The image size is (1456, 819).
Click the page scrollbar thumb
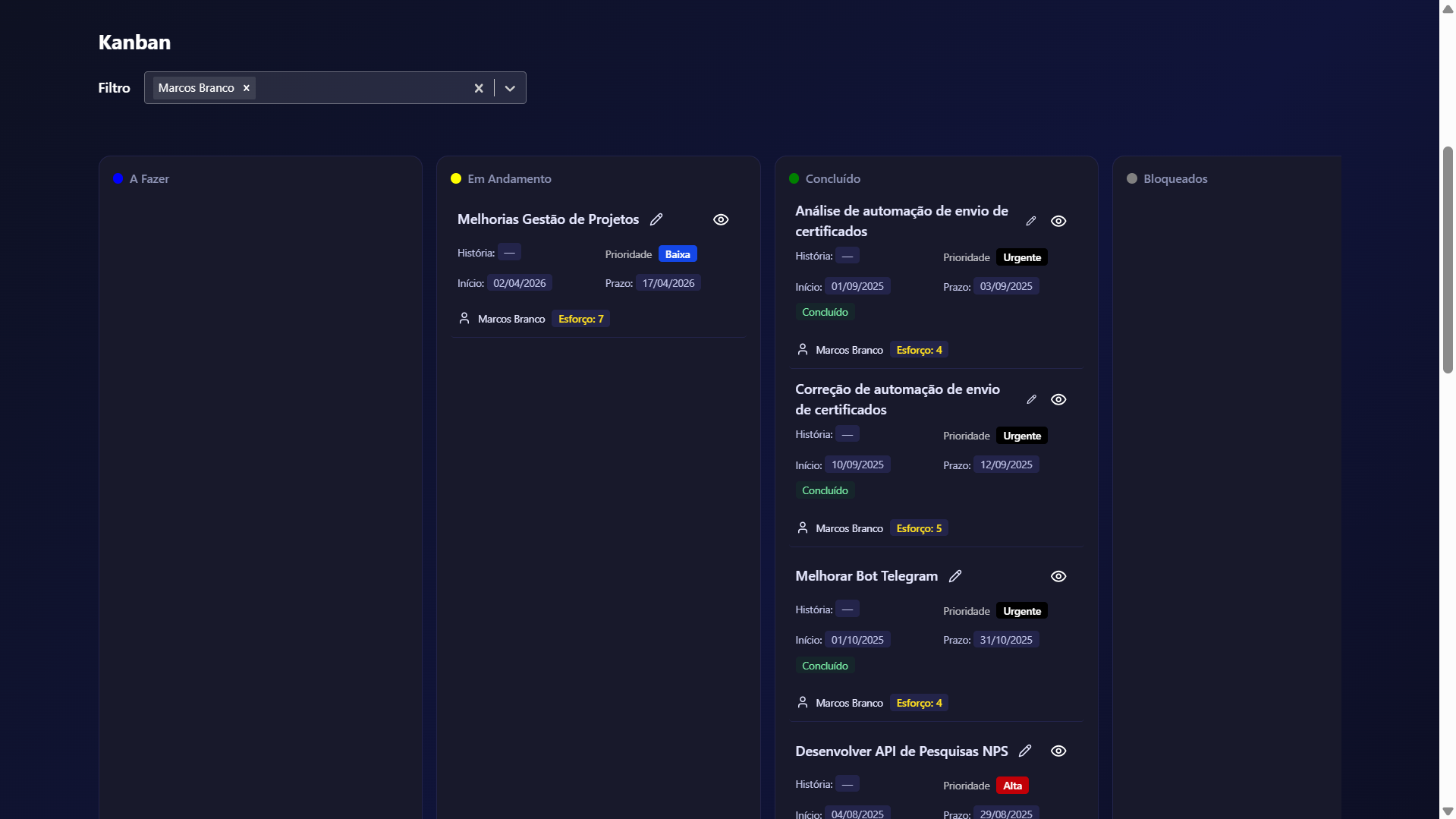click(x=1448, y=260)
